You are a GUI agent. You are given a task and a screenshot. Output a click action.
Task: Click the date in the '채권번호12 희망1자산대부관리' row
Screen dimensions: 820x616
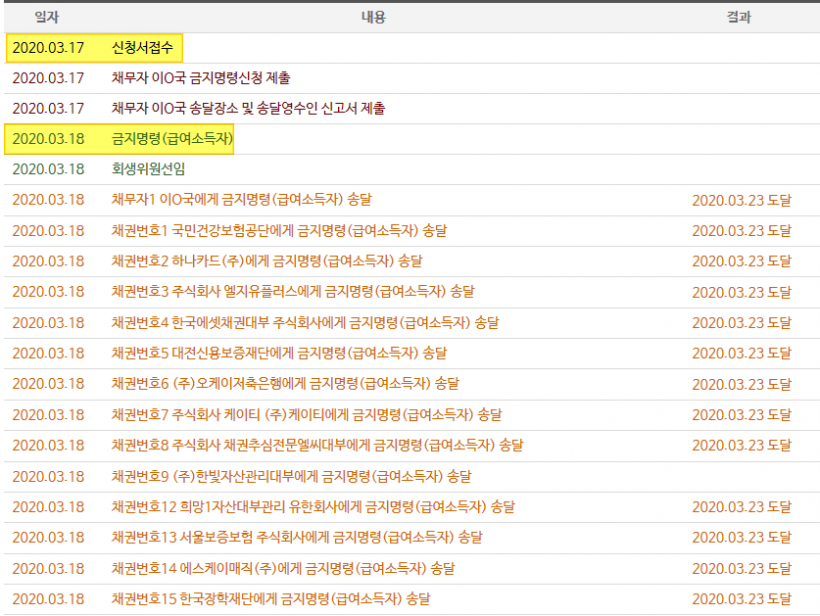[x=48, y=507]
